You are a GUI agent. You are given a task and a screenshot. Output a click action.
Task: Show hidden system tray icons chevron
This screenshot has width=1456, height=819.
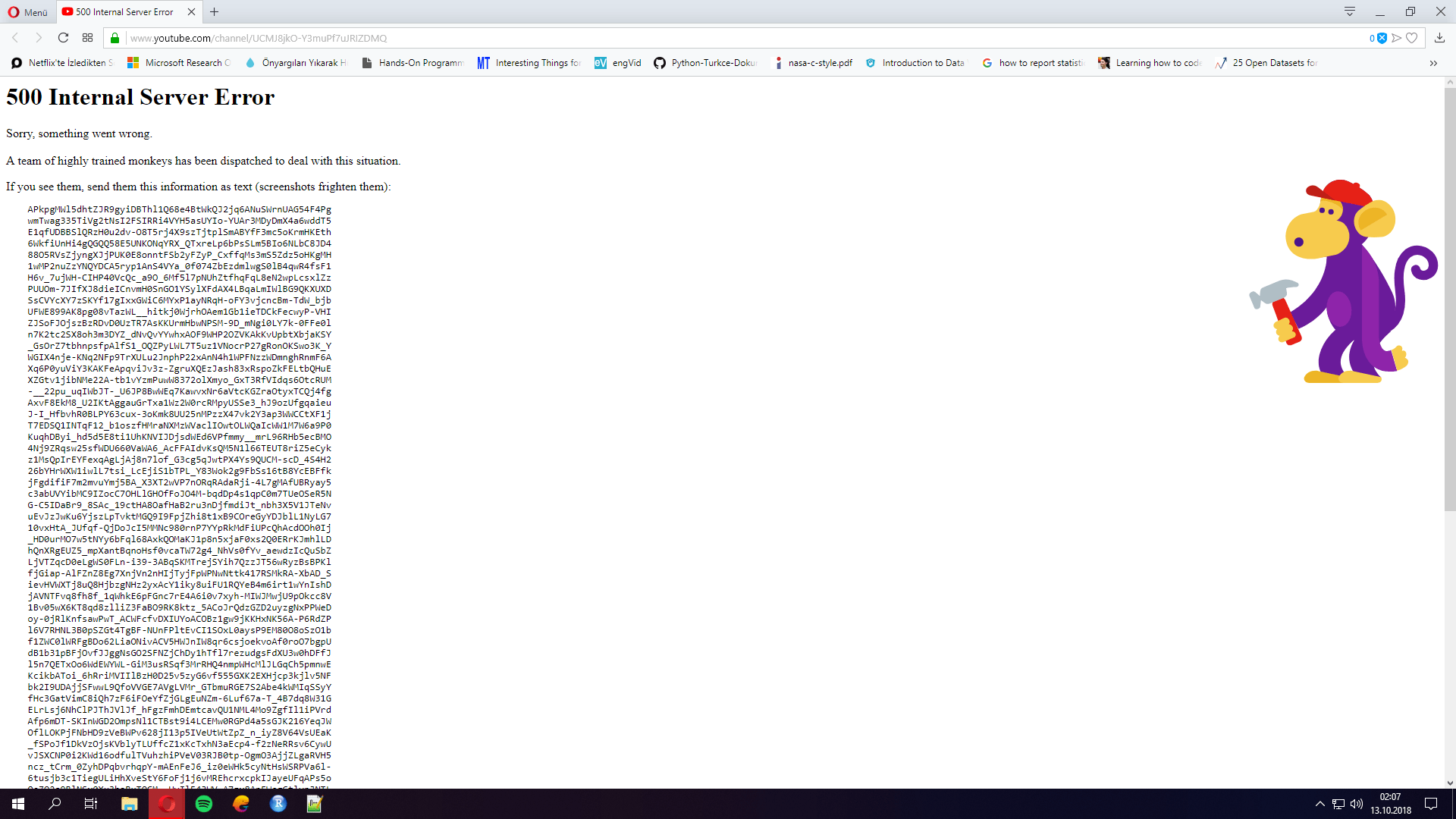pyautogui.click(x=1319, y=804)
